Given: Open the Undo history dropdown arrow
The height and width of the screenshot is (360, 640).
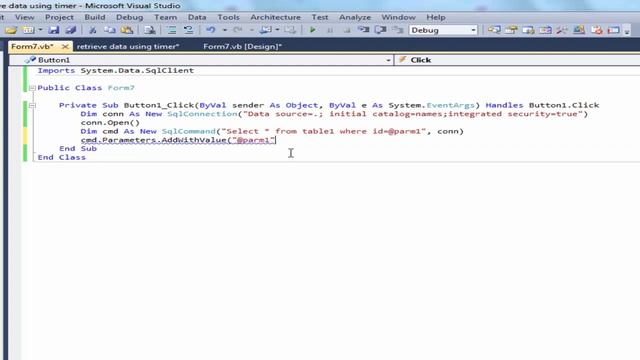Looking at the screenshot, I should point(224,30).
